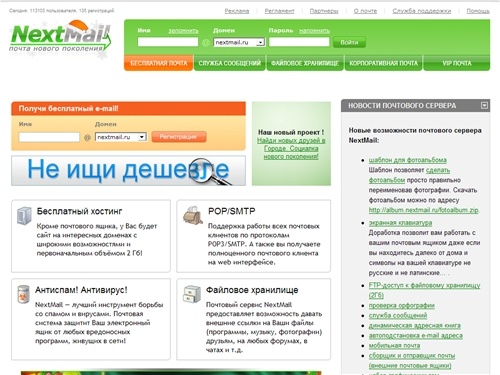Open the проверка орфографии link

point(401,305)
